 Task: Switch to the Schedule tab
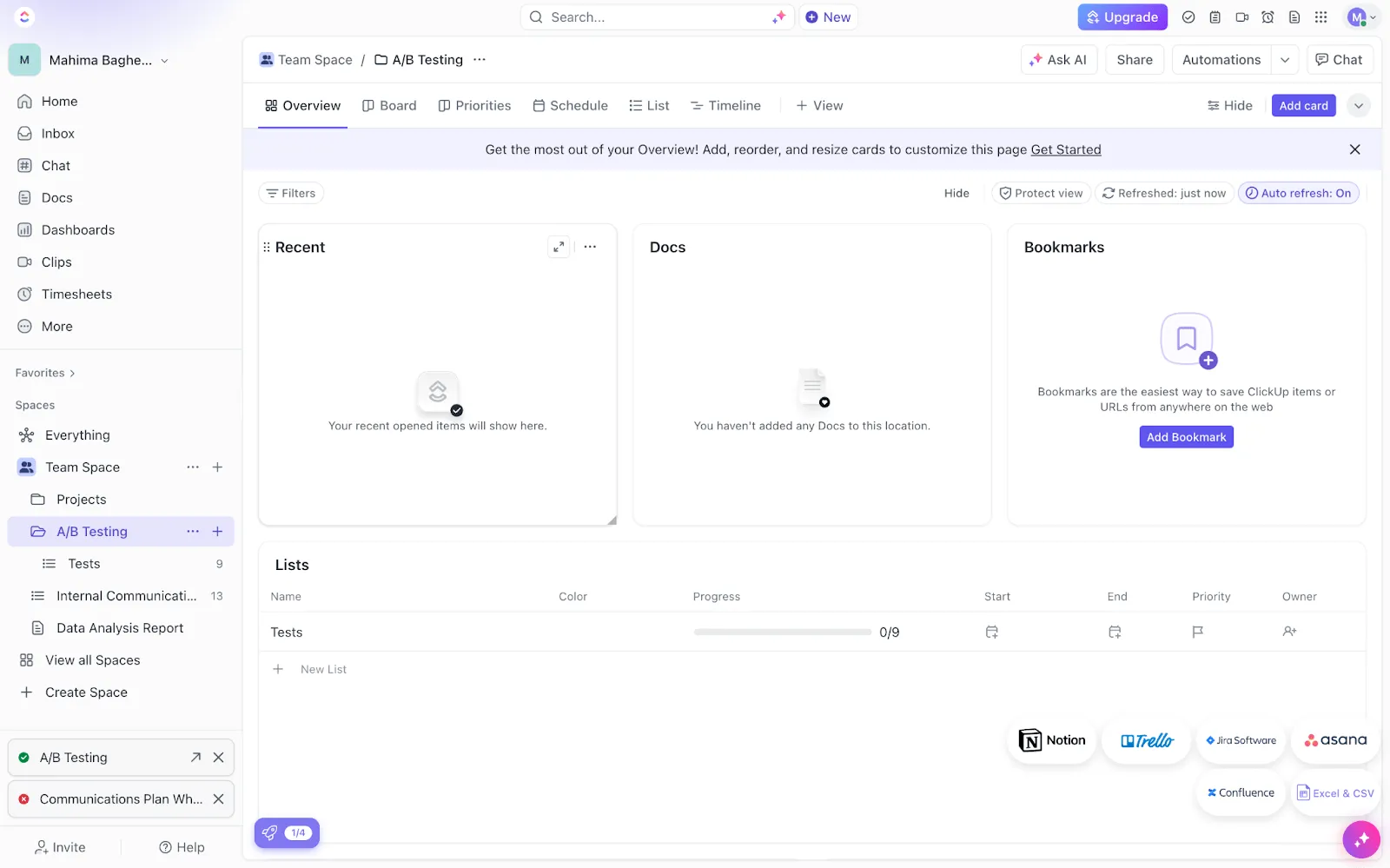tap(570, 105)
